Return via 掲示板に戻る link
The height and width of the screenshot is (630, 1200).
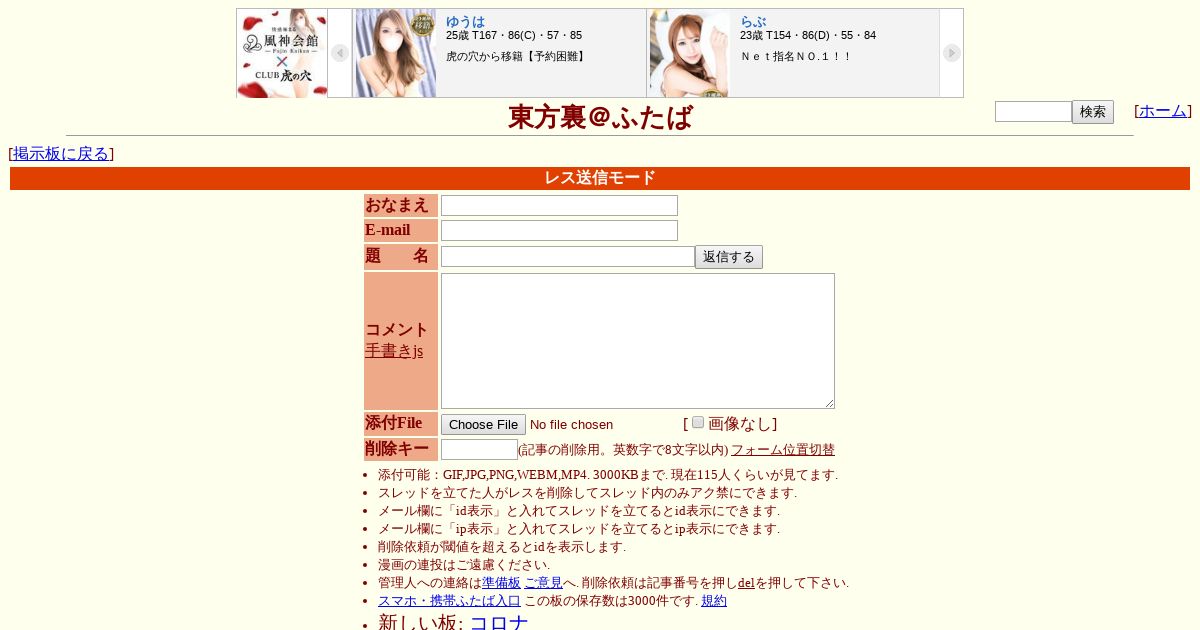(61, 153)
